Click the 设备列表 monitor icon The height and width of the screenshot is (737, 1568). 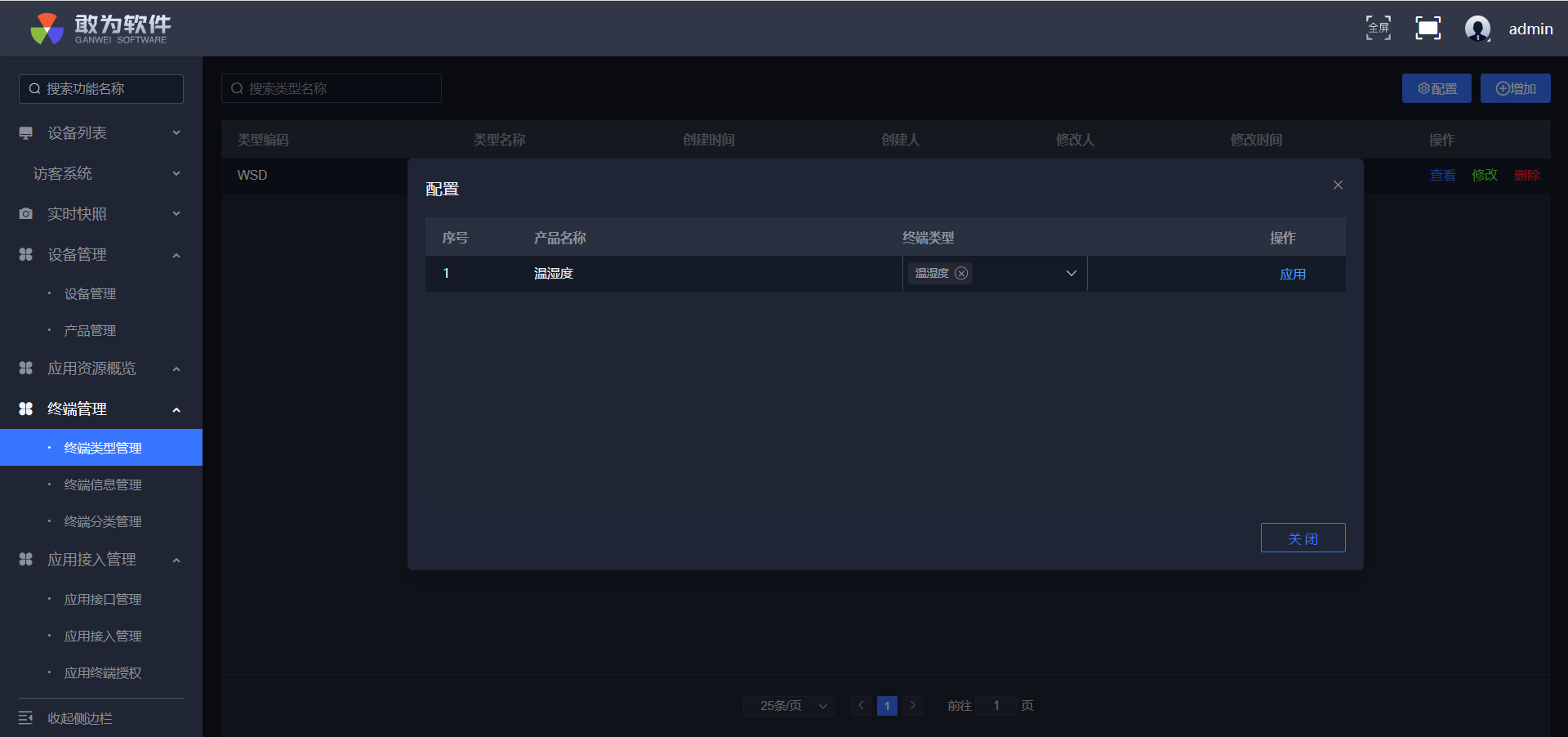(x=26, y=133)
